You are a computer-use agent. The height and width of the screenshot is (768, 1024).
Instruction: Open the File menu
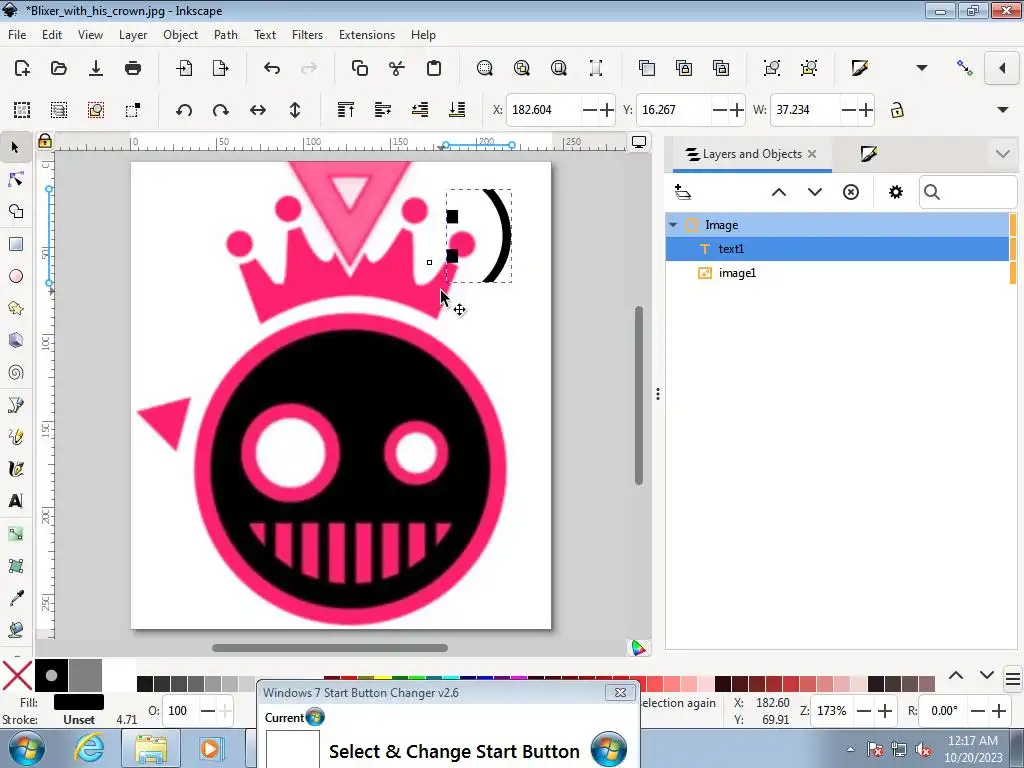click(x=17, y=35)
